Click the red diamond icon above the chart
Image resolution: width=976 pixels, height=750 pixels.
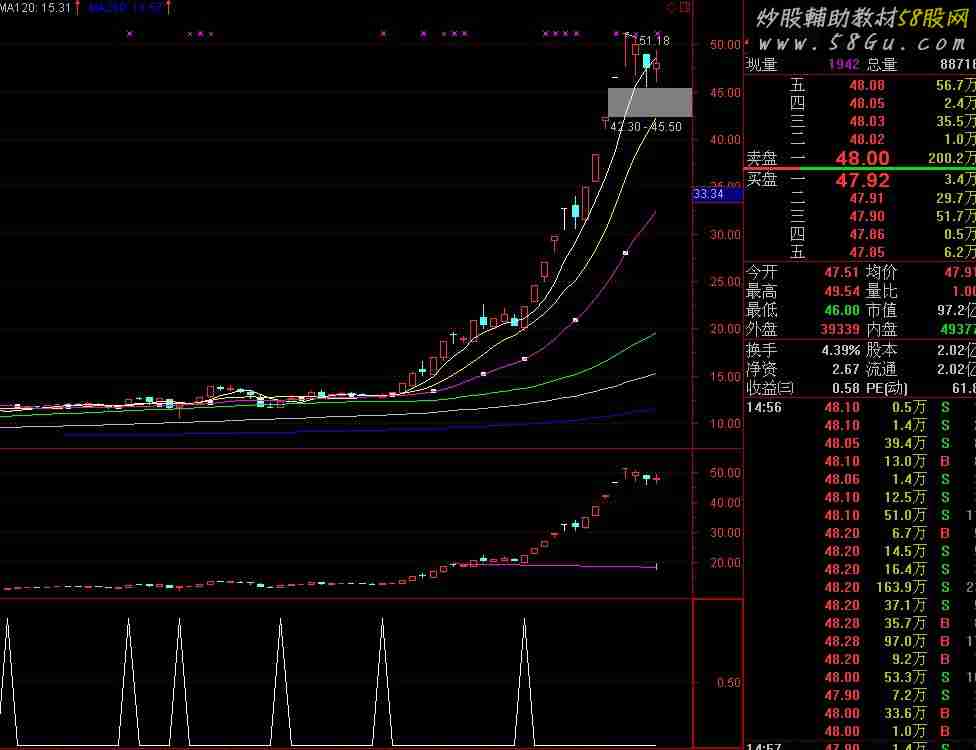(671, 7)
